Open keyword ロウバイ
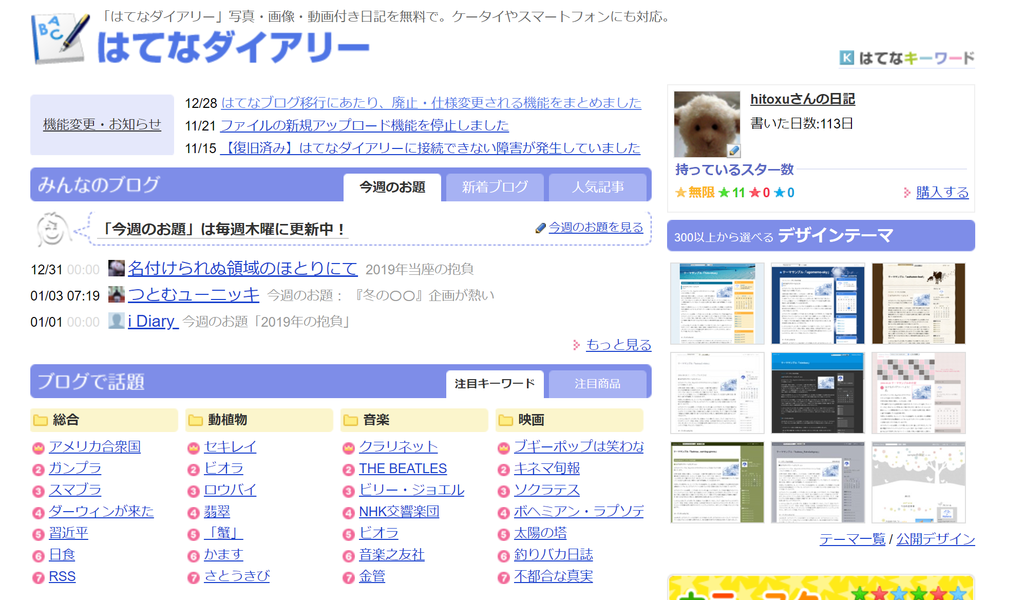 pos(230,490)
